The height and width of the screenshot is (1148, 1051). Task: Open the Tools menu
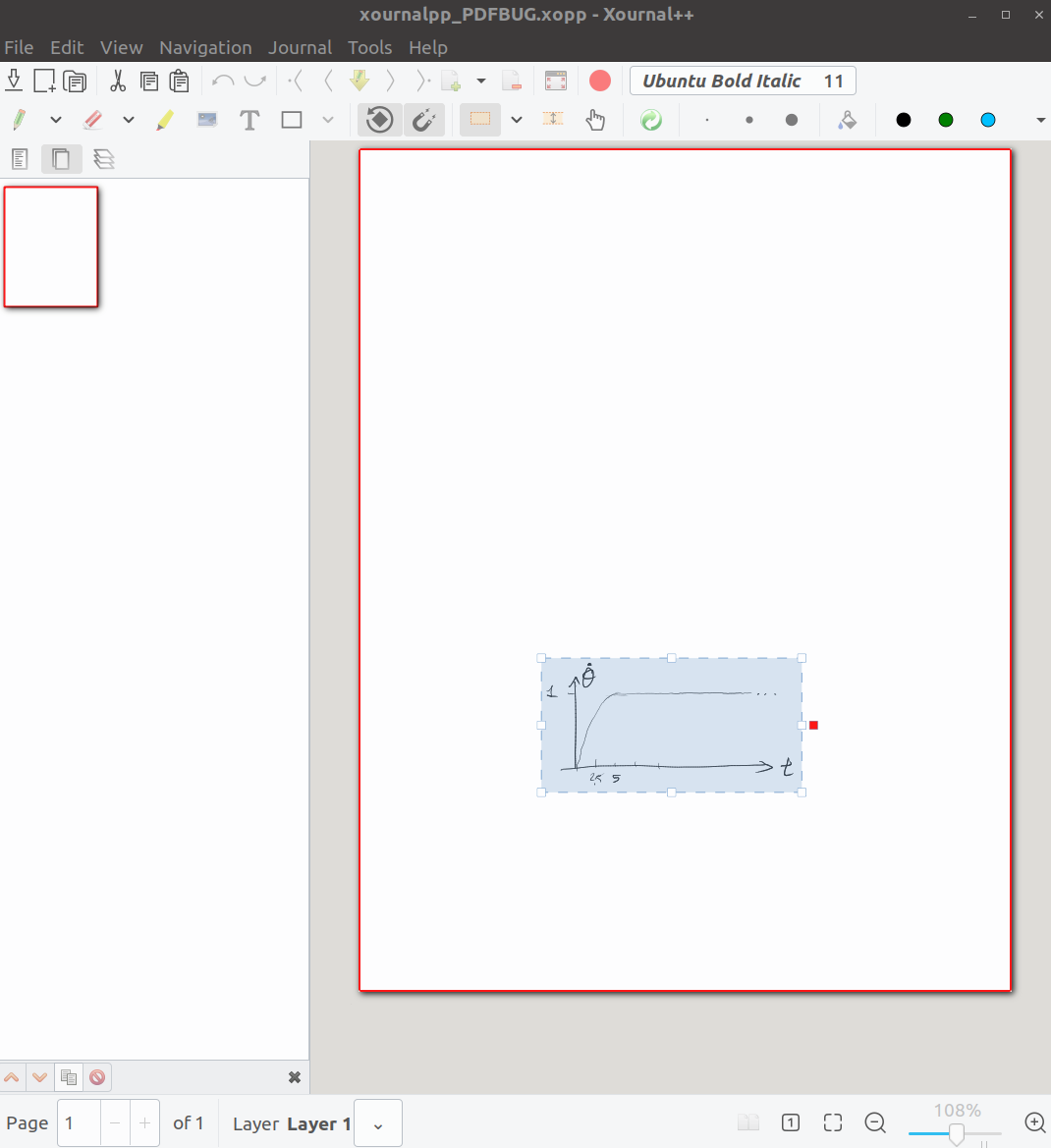tap(369, 46)
